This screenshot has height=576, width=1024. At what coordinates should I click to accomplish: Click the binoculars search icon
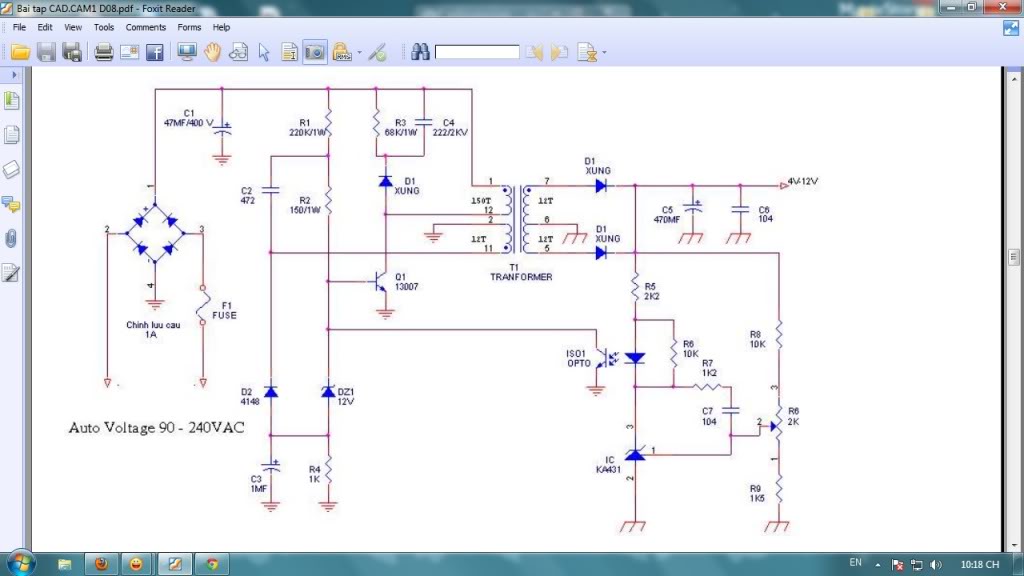pyautogui.click(x=420, y=52)
